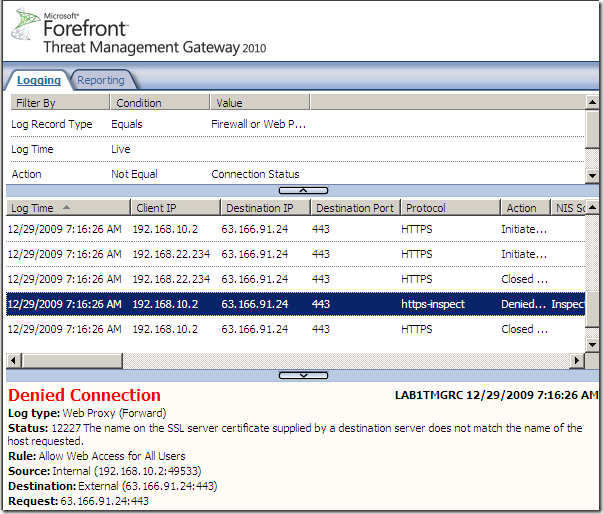The width and height of the screenshot is (603, 514).
Task: Click the Log Time sort arrow
Action: [x=66, y=207]
